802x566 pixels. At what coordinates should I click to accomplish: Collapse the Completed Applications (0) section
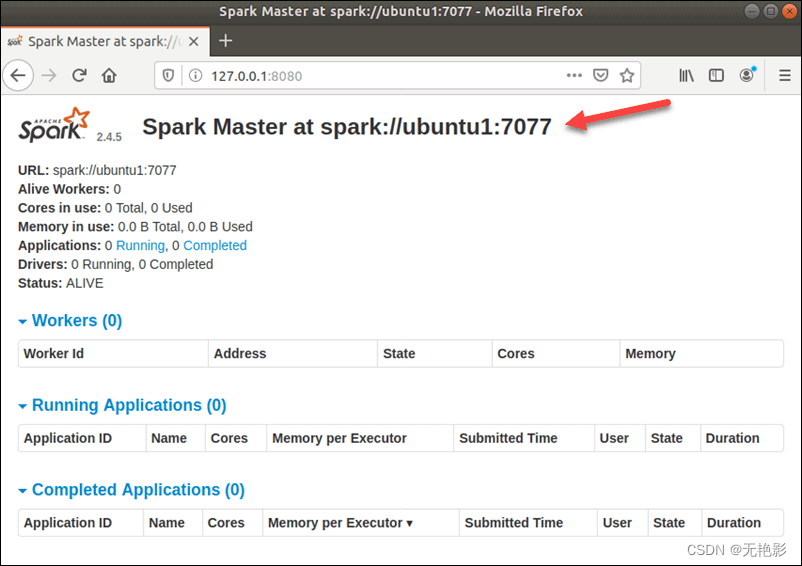pyautogui.click(x=131, y=490)
